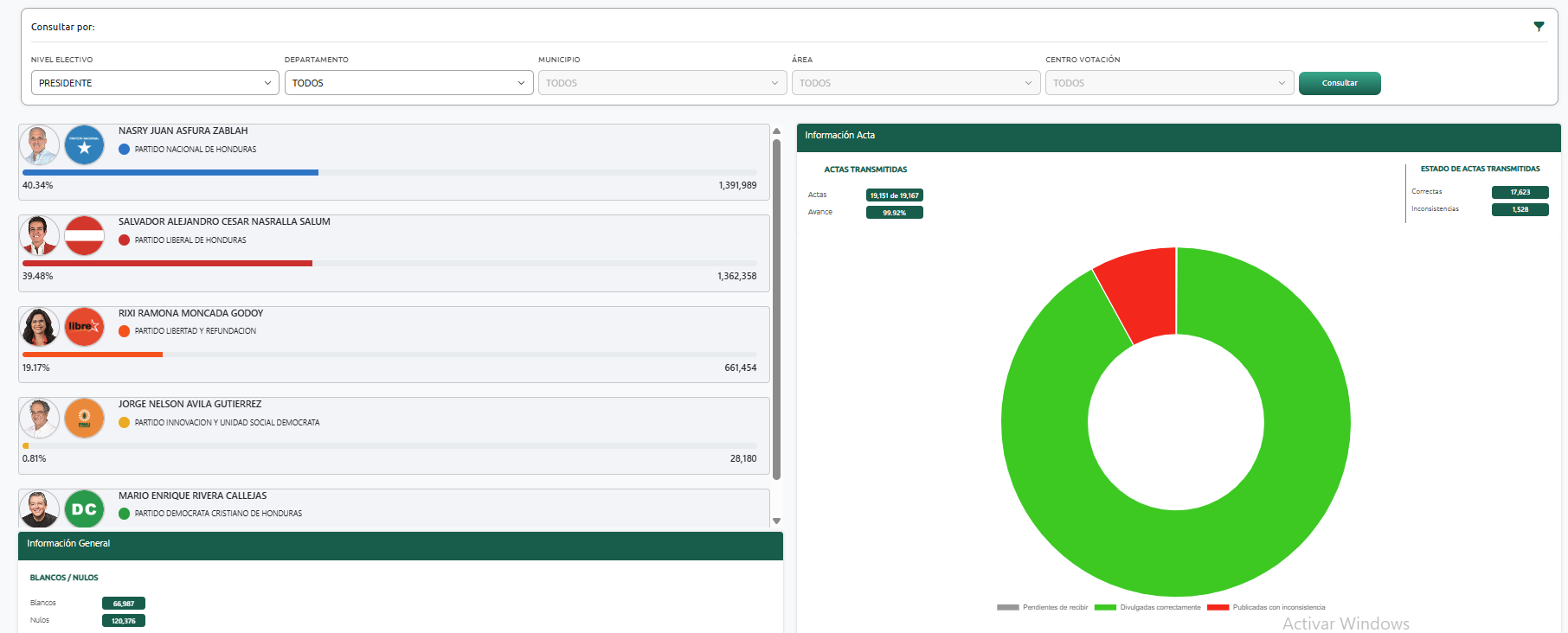1568x633 pixels.
Task: Click scroll down arrow in candidate list
Action: (x=776, y=521)
